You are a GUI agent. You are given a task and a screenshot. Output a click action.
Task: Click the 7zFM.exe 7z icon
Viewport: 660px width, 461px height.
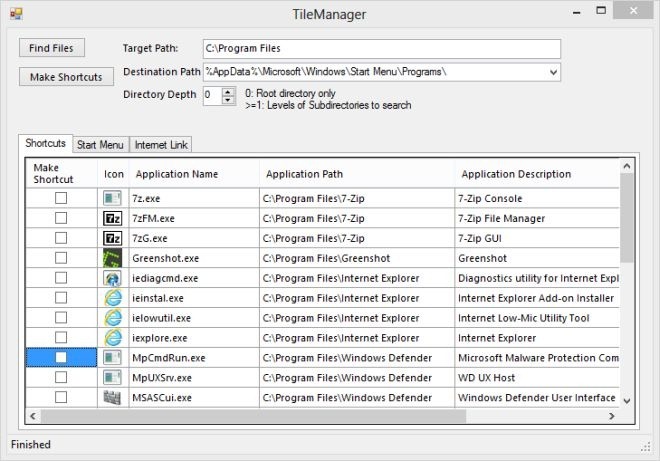pos(112,218)
